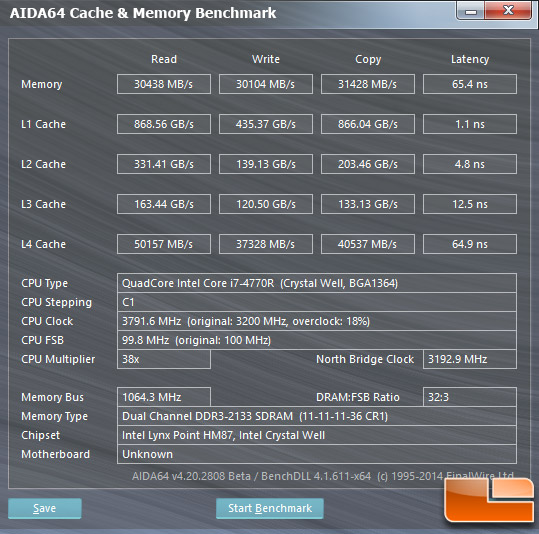Click the CPU Type field showing i7-4770R
Image resolution: width=539 pixels, height=534 pixels.
click(x=317, y=283)
